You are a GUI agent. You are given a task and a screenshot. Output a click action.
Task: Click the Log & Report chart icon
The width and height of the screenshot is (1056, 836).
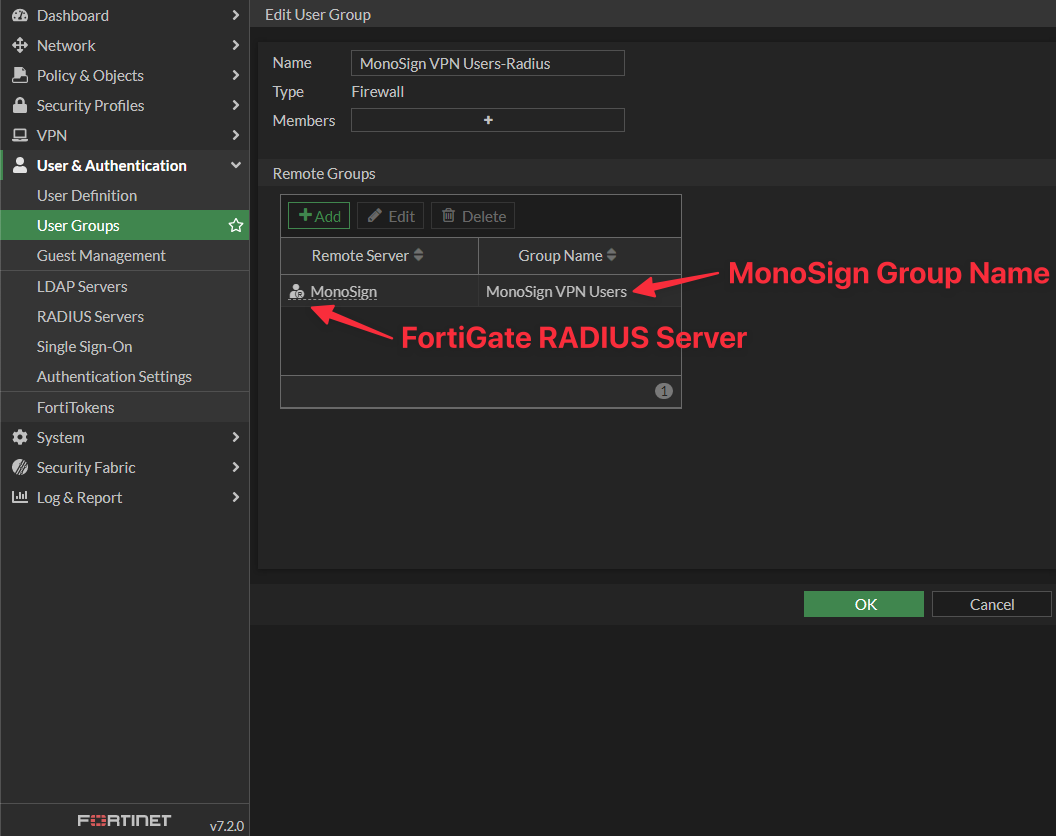pos(19,497)
